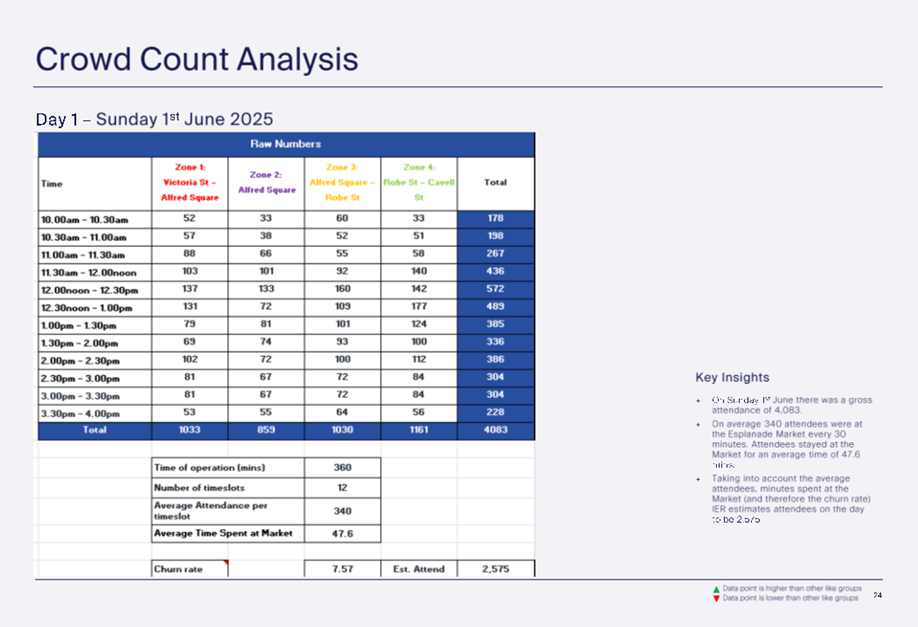Click the red downward triangle legend icon
918x627 pixels.
pos(715,598)
